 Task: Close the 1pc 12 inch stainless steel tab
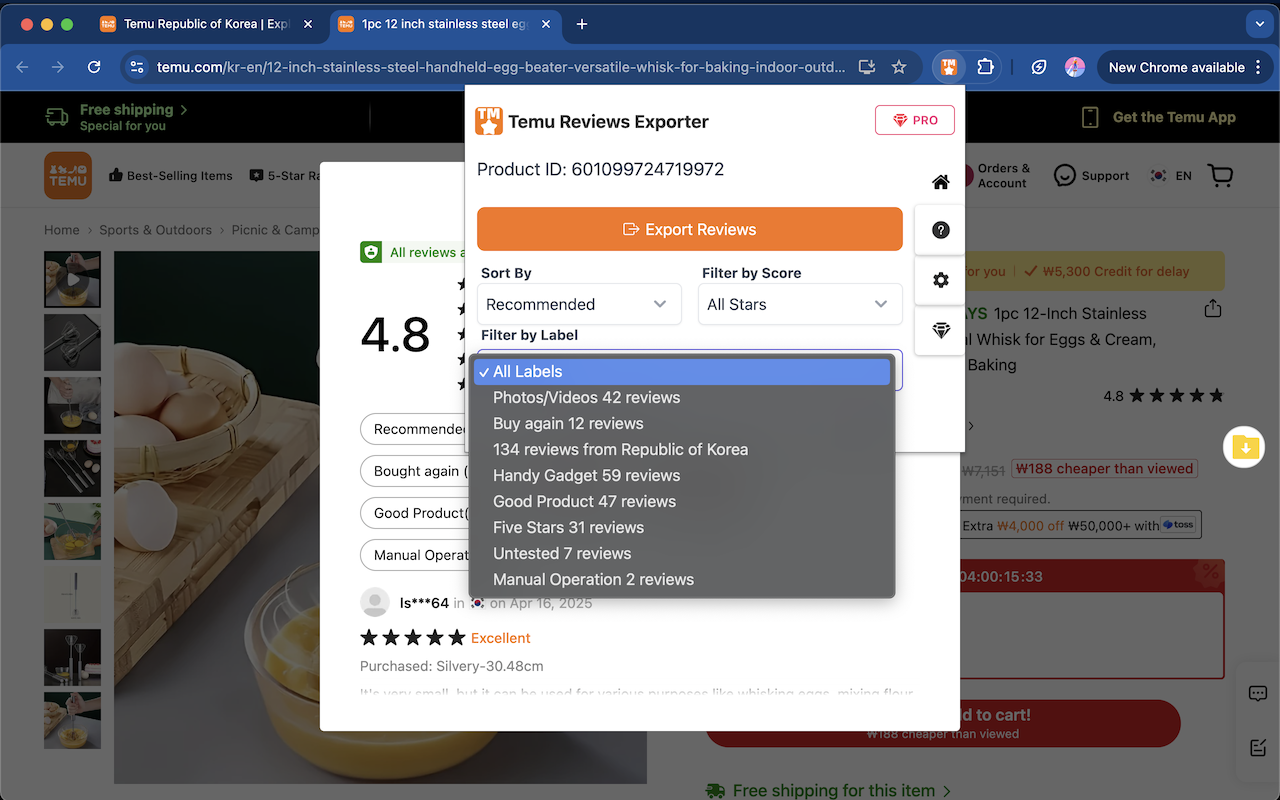click(545, 24)
